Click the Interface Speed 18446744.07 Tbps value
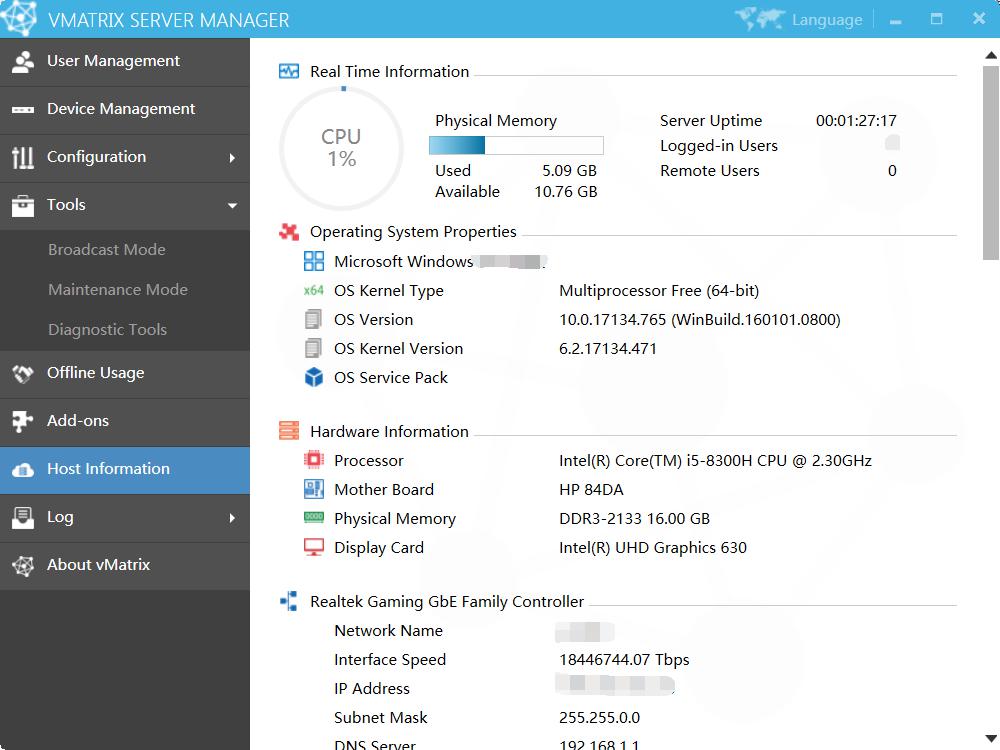 coord(624,659)
